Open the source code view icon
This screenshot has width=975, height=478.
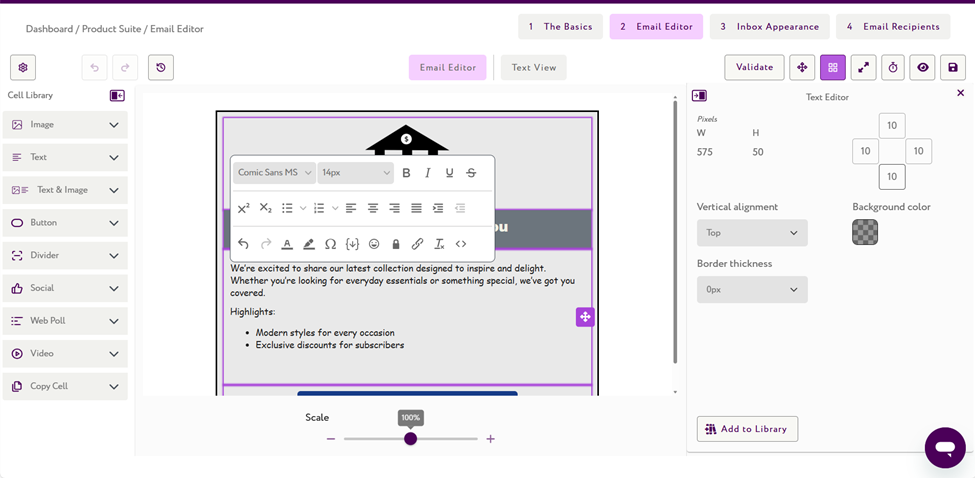coord(461,244)
